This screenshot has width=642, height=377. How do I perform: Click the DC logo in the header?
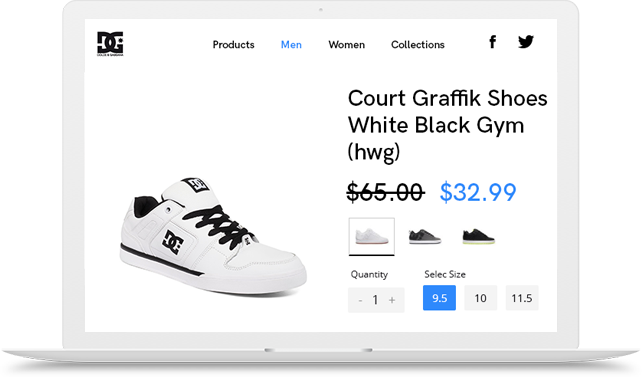click(x=110, y=43)
